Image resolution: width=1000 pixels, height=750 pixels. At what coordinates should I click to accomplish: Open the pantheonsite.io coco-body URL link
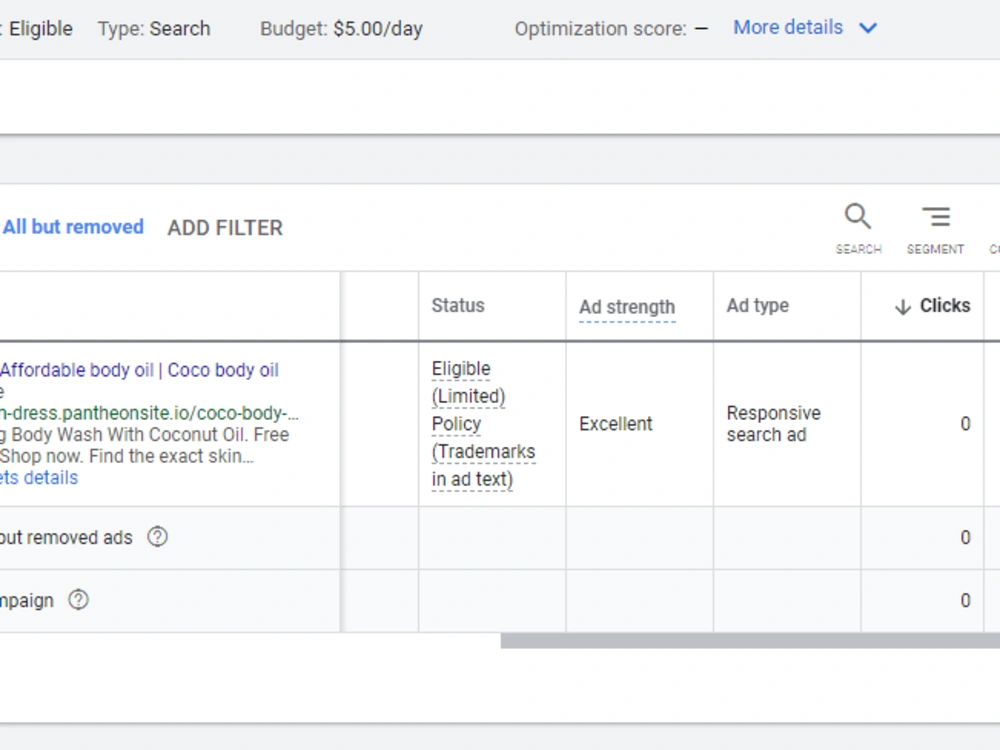pyautogui.click(x=149, y=413)
